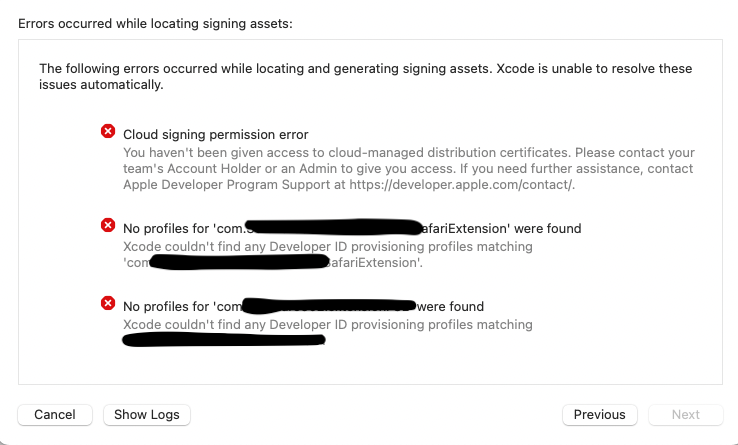Open the developer.apple.com/contact URL
This screenshot has width=738, height=445.
pos(461,185)
